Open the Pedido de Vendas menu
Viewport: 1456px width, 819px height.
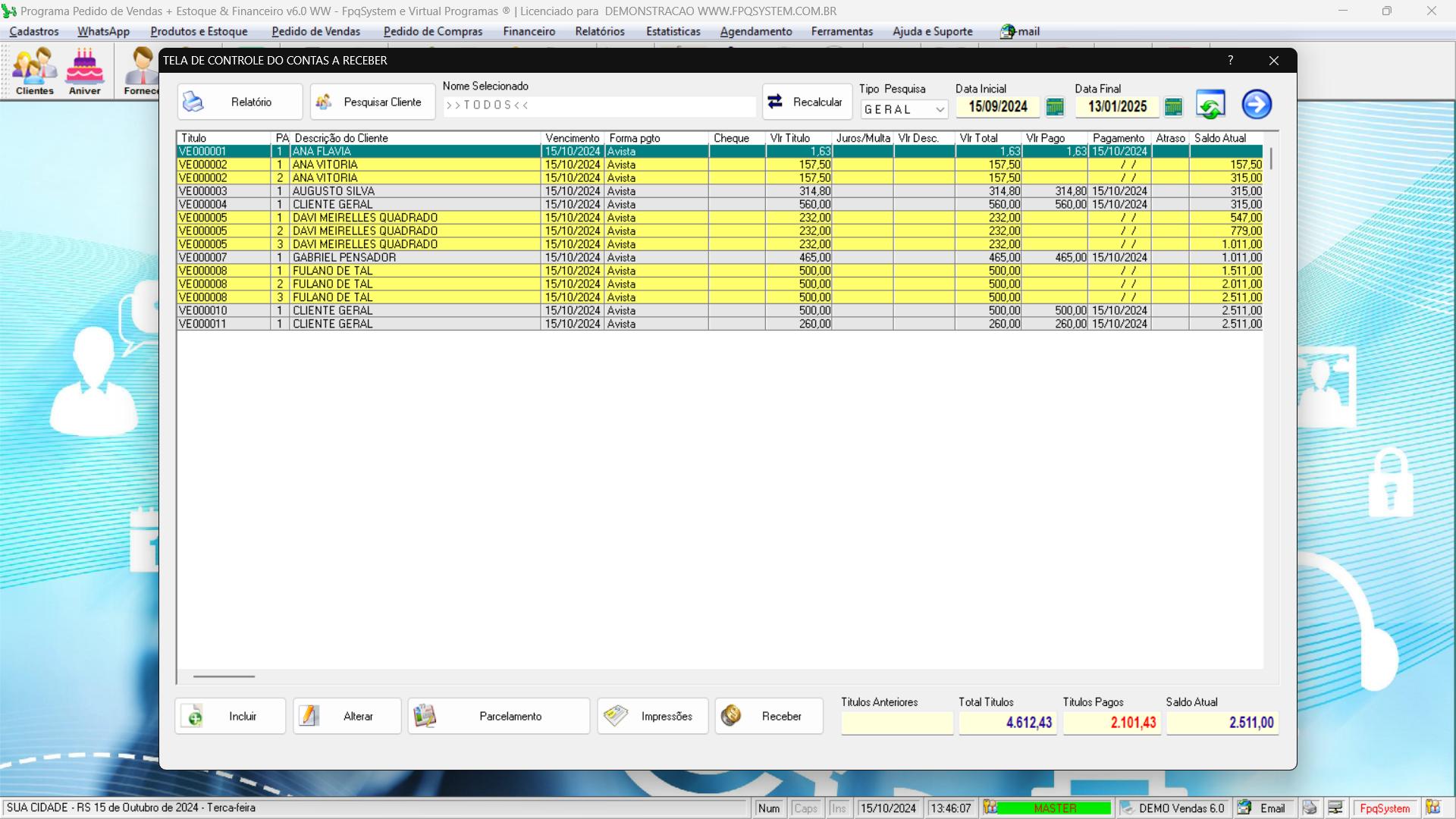click(316, 31)
